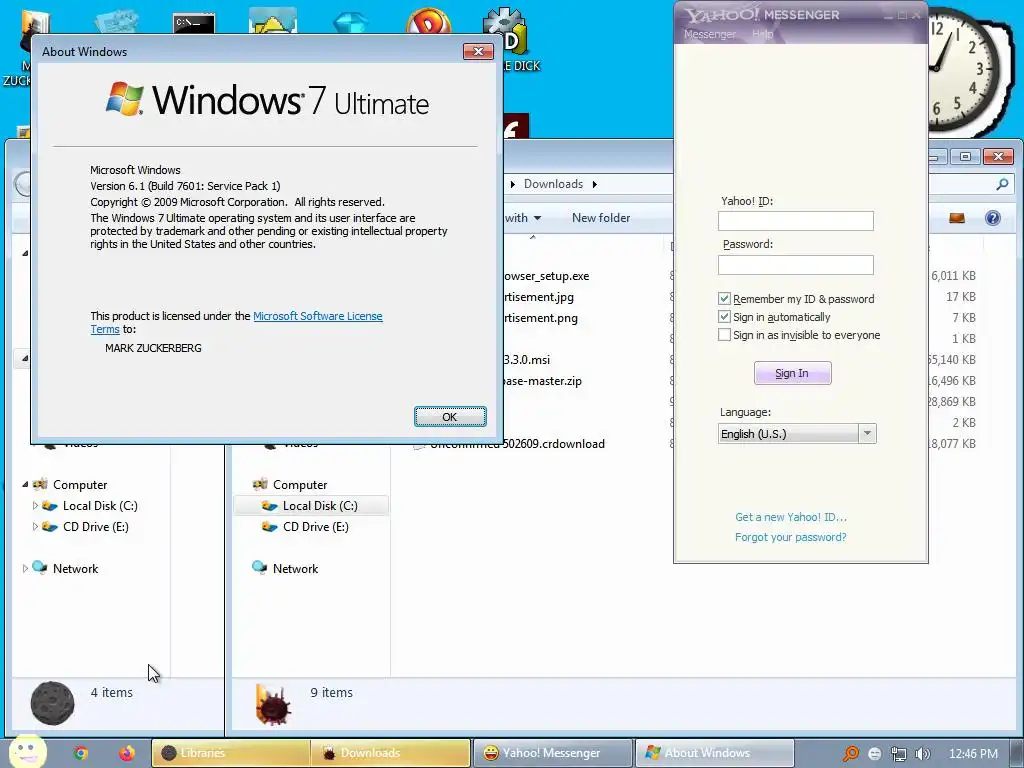
Task: Select Computer in Libraries window tree
Action: coord(80,485)
